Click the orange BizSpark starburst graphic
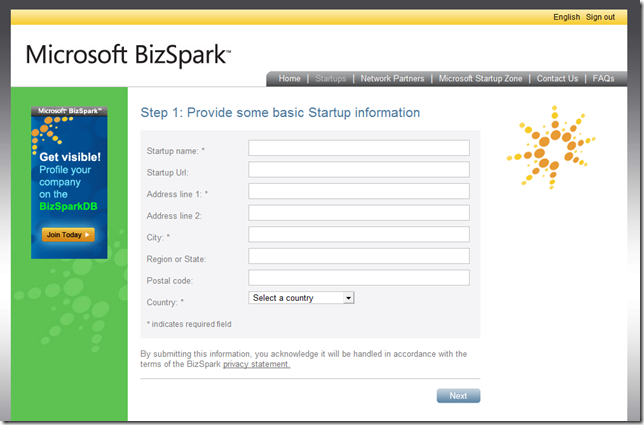The width and height of the screenshot is (644, 425). 551,147
